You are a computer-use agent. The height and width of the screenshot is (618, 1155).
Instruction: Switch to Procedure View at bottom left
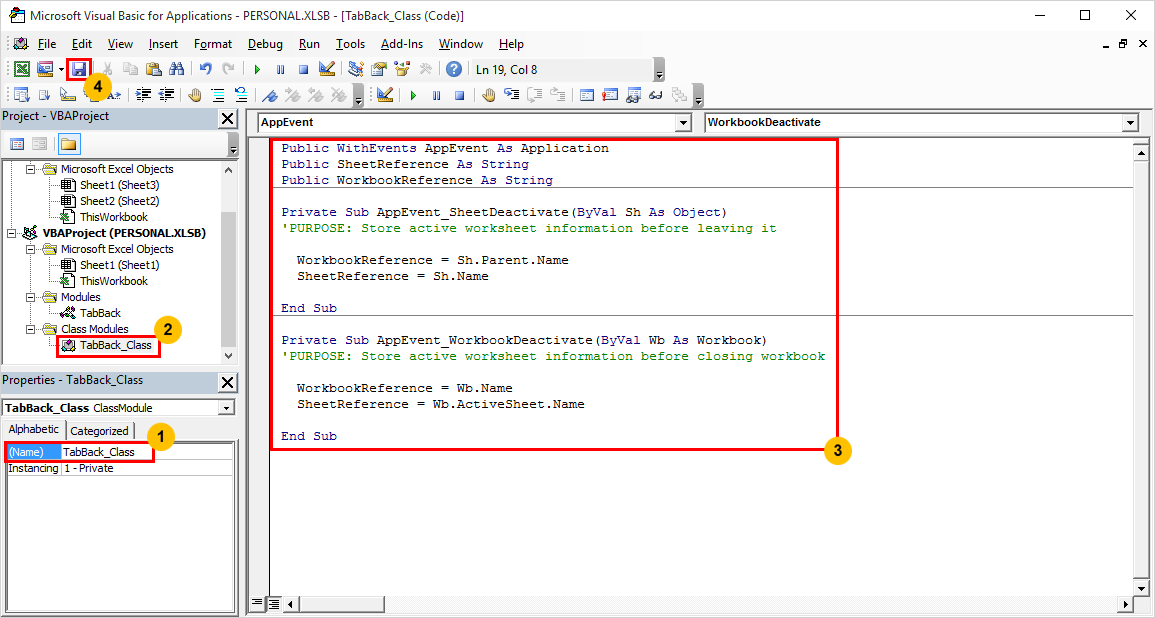[x=257, y=604]
